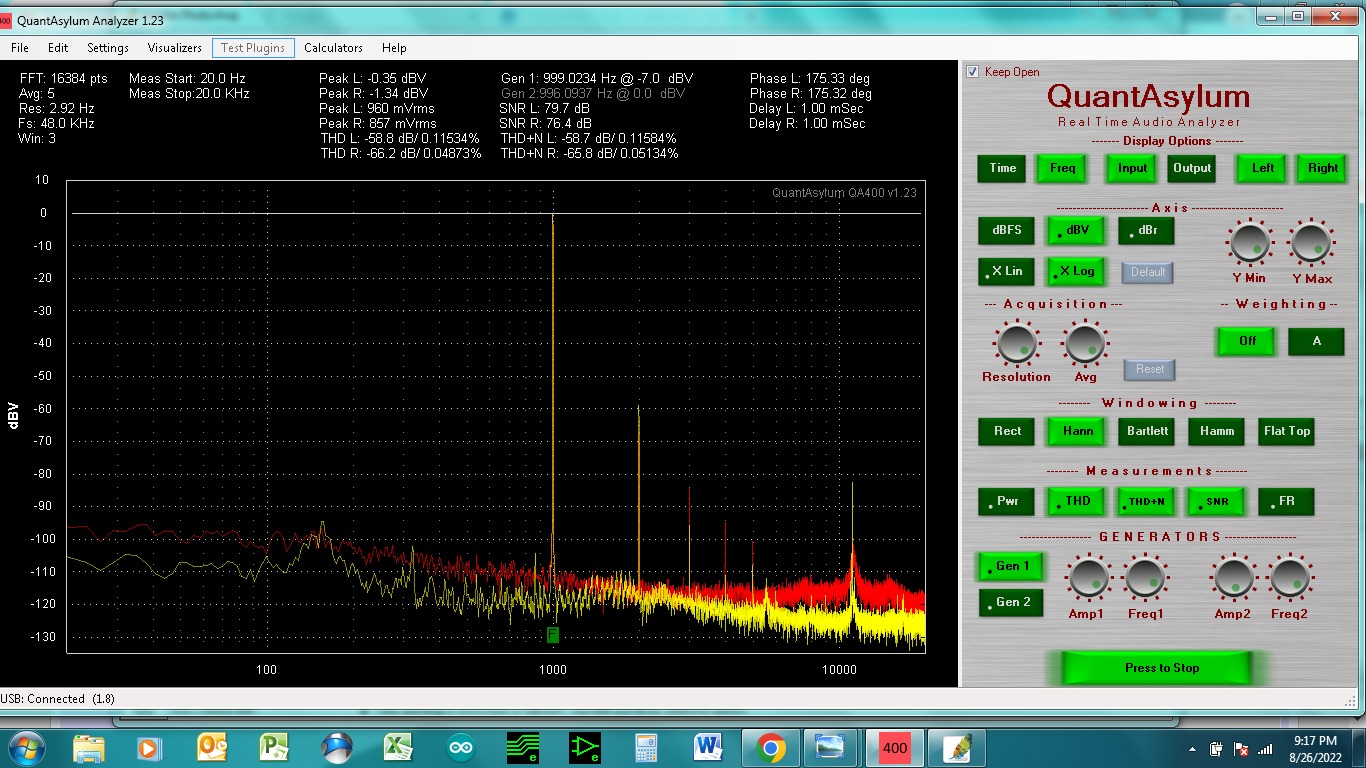This screenshot has height=768, width=1366.
Task: Switch to Google Chrome in taskbar
Action: (x=770, y=747)
